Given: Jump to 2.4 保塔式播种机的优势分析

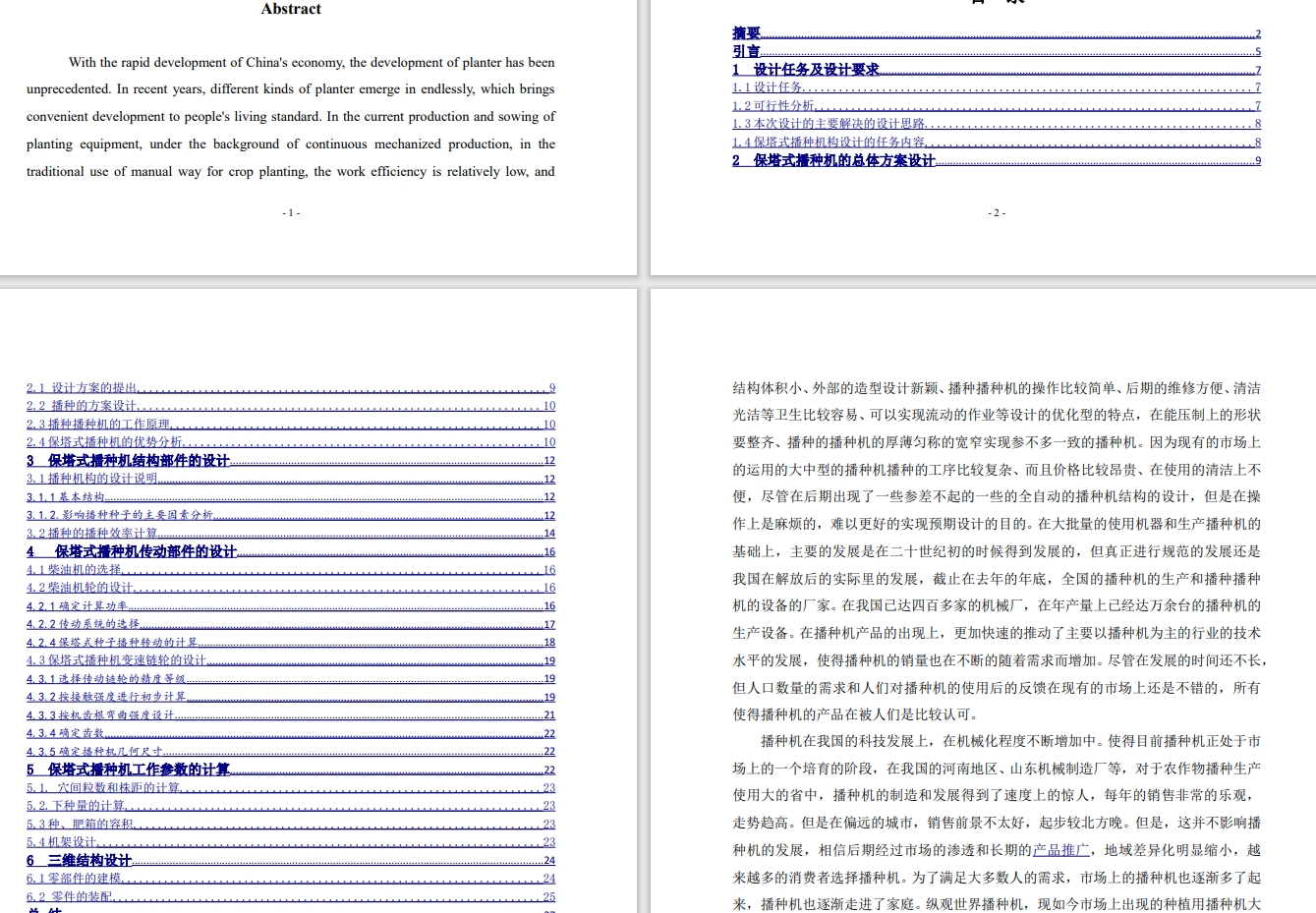Looking at the screenshot, I should [291, 442].
